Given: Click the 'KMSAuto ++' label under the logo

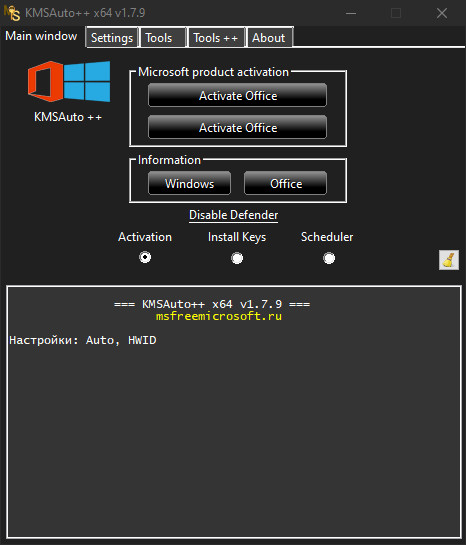Looking at the screenshot, I should pos(68,117).
